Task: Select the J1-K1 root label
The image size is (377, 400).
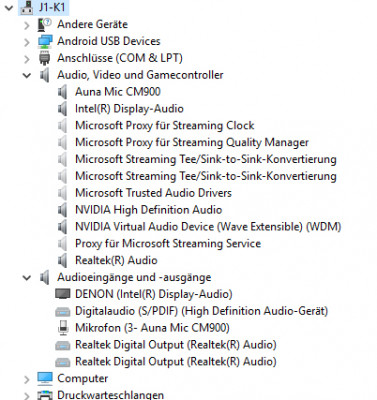Action: (x=52, y=7)
